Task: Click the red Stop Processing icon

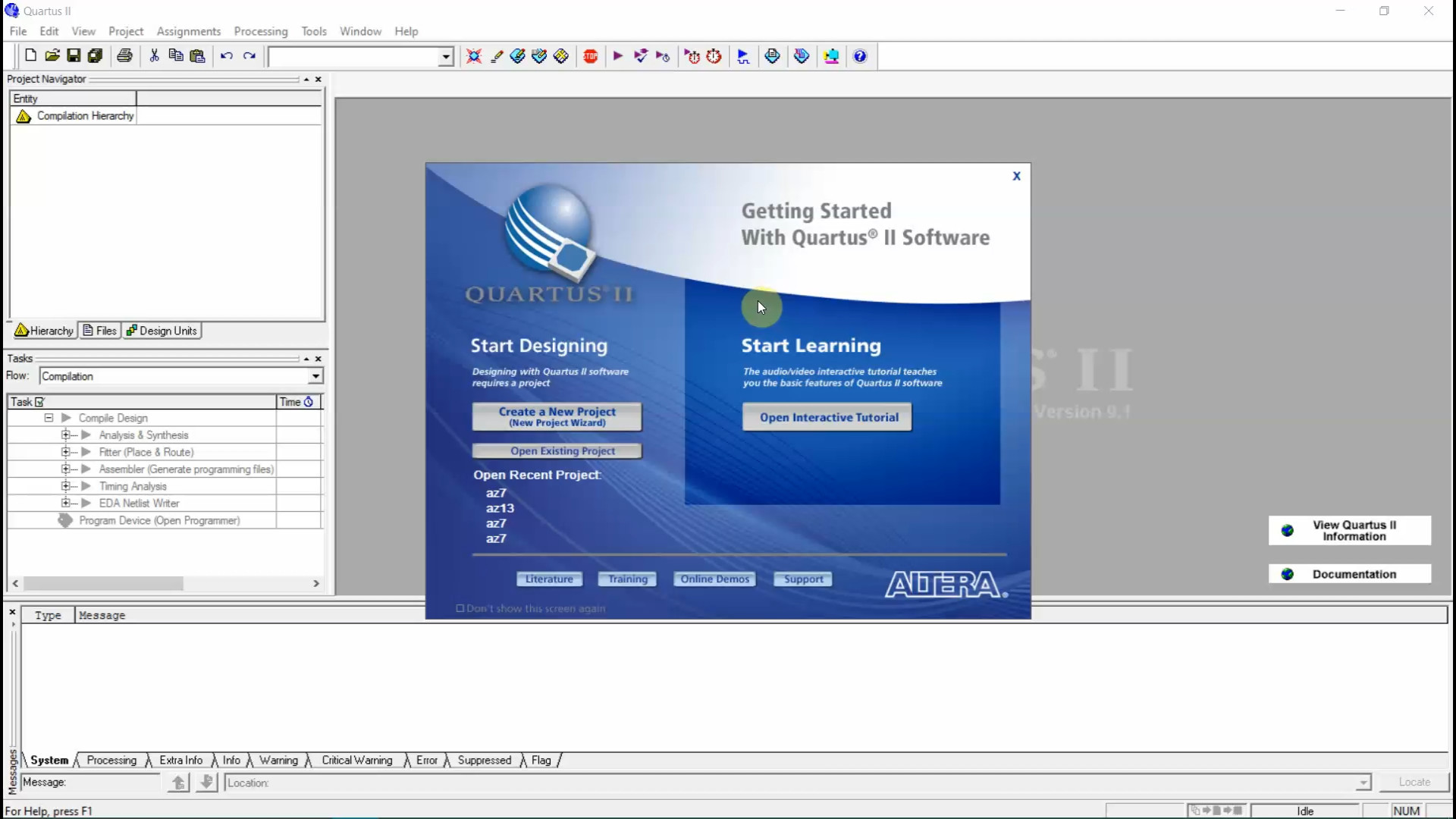Action: (x=591, y=56)
